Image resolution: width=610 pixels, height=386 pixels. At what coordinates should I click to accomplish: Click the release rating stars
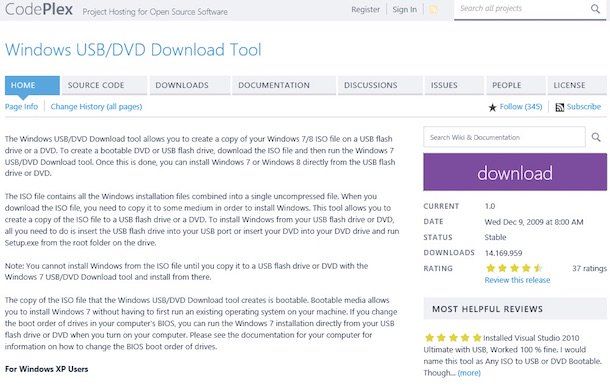point(514,268)
